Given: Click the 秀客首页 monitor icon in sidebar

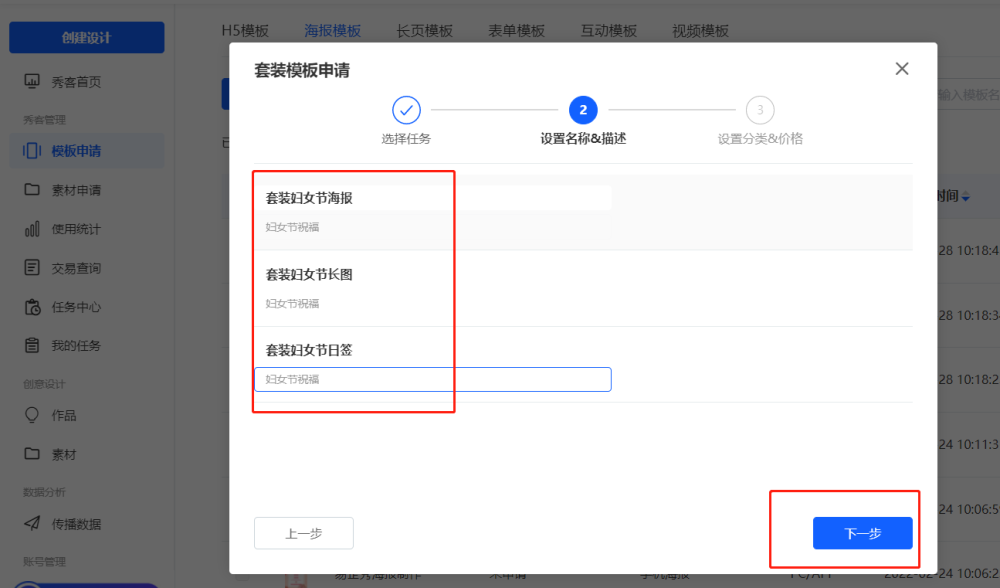Looking at the screenshot, I should click(32, 81).
